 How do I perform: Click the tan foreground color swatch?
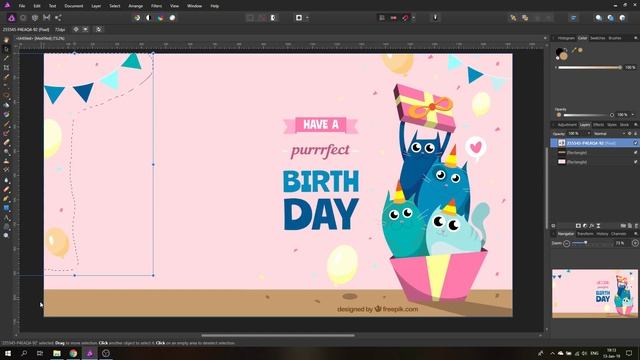tap(564, 56)
